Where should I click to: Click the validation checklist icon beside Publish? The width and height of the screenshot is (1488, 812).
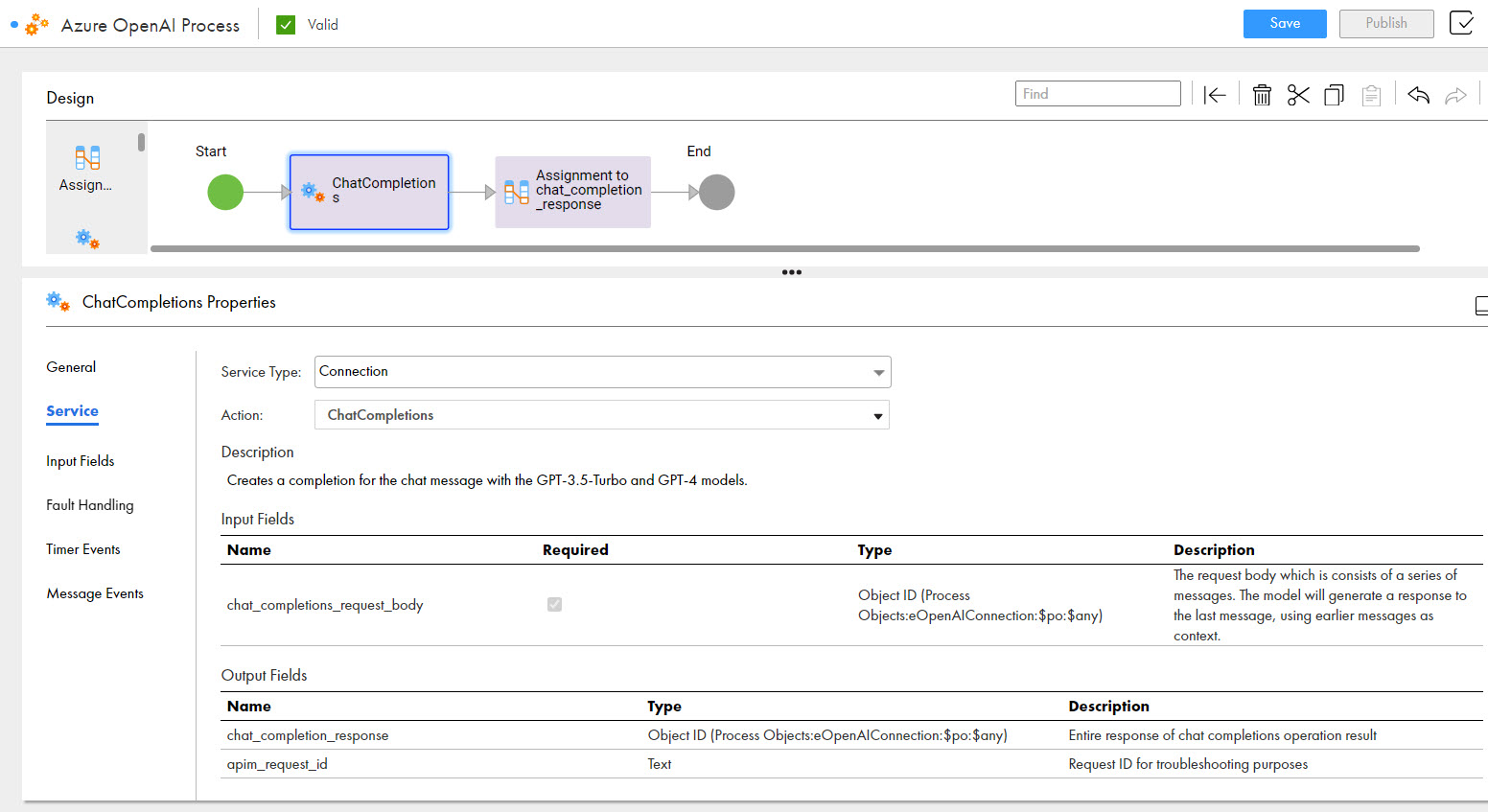click(x=1461, y=23)
